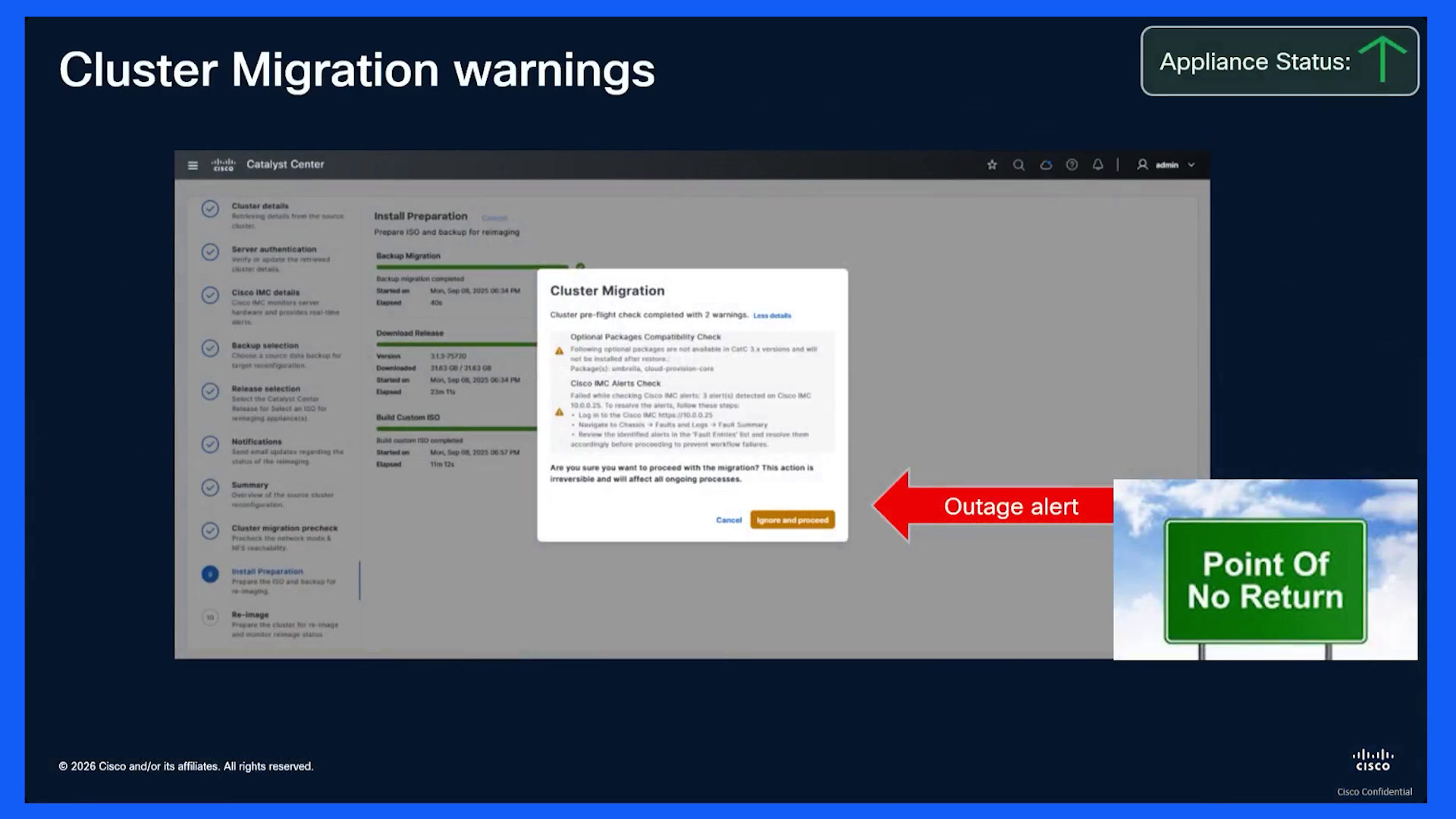
Task: Click Cancel in Cluster Migration dialog
Action: (x=729, y=520)
